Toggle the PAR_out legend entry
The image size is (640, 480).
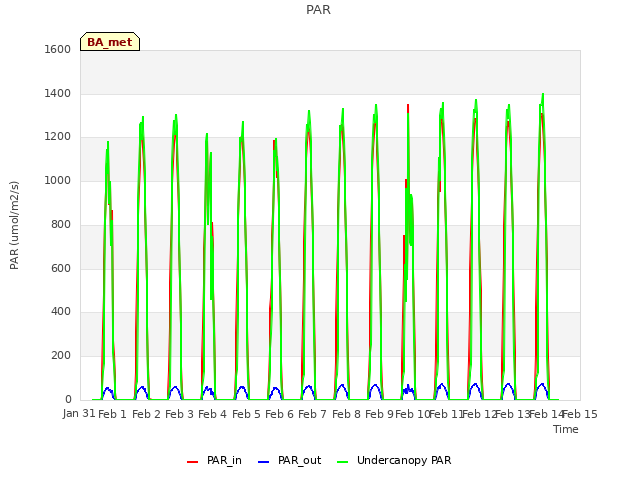click(x=289, y=460)
